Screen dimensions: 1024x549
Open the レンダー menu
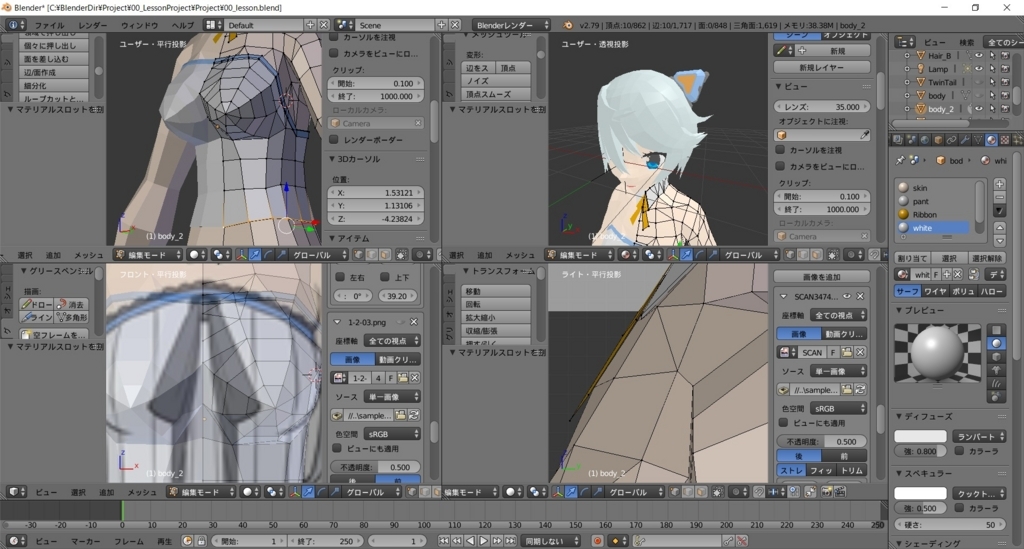point(93,25)
